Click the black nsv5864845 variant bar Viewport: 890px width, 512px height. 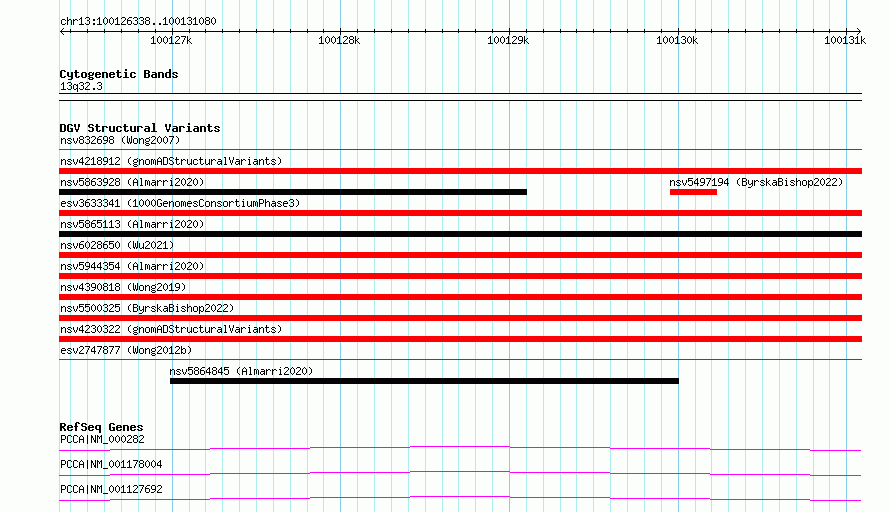coord(424,381)
